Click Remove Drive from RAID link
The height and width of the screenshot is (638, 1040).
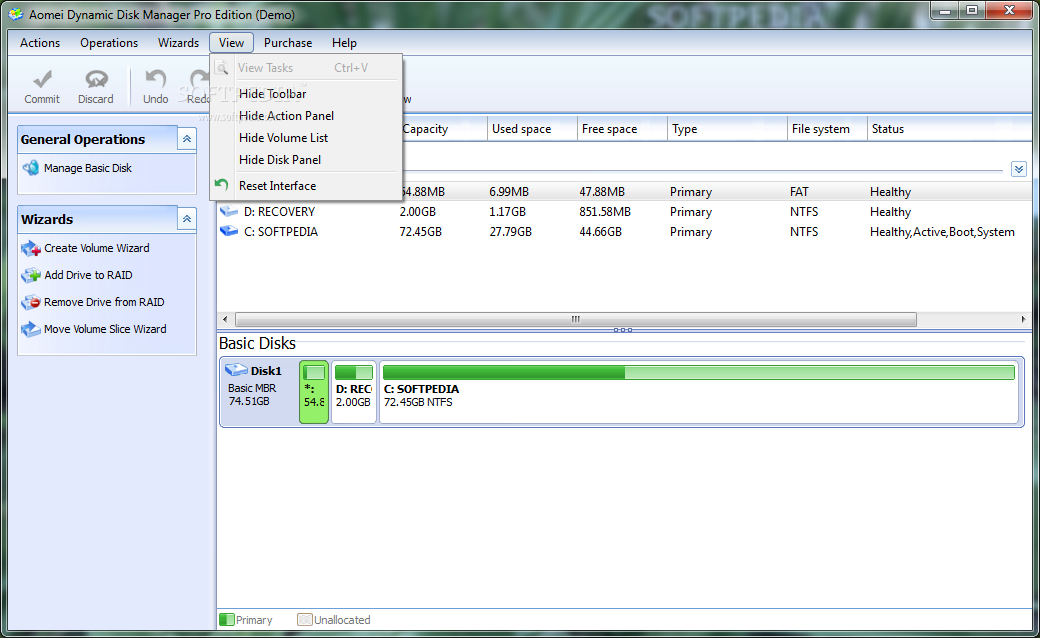tap(104, 302)
